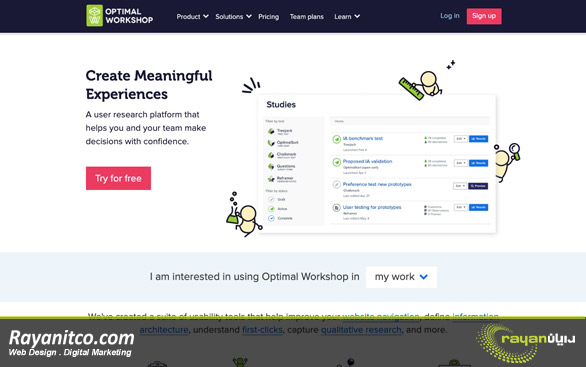586x367 pixels.
Task: Follow the first-clicks link
Action: click(x=262, y=330)
